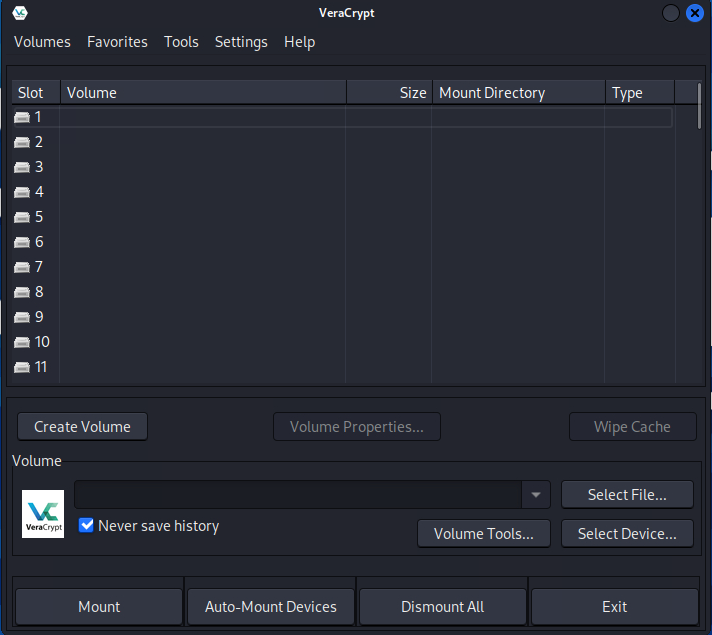Click the Mount Directory column header
This screenshot has height=635, width=712.
[x=519, y=93]
